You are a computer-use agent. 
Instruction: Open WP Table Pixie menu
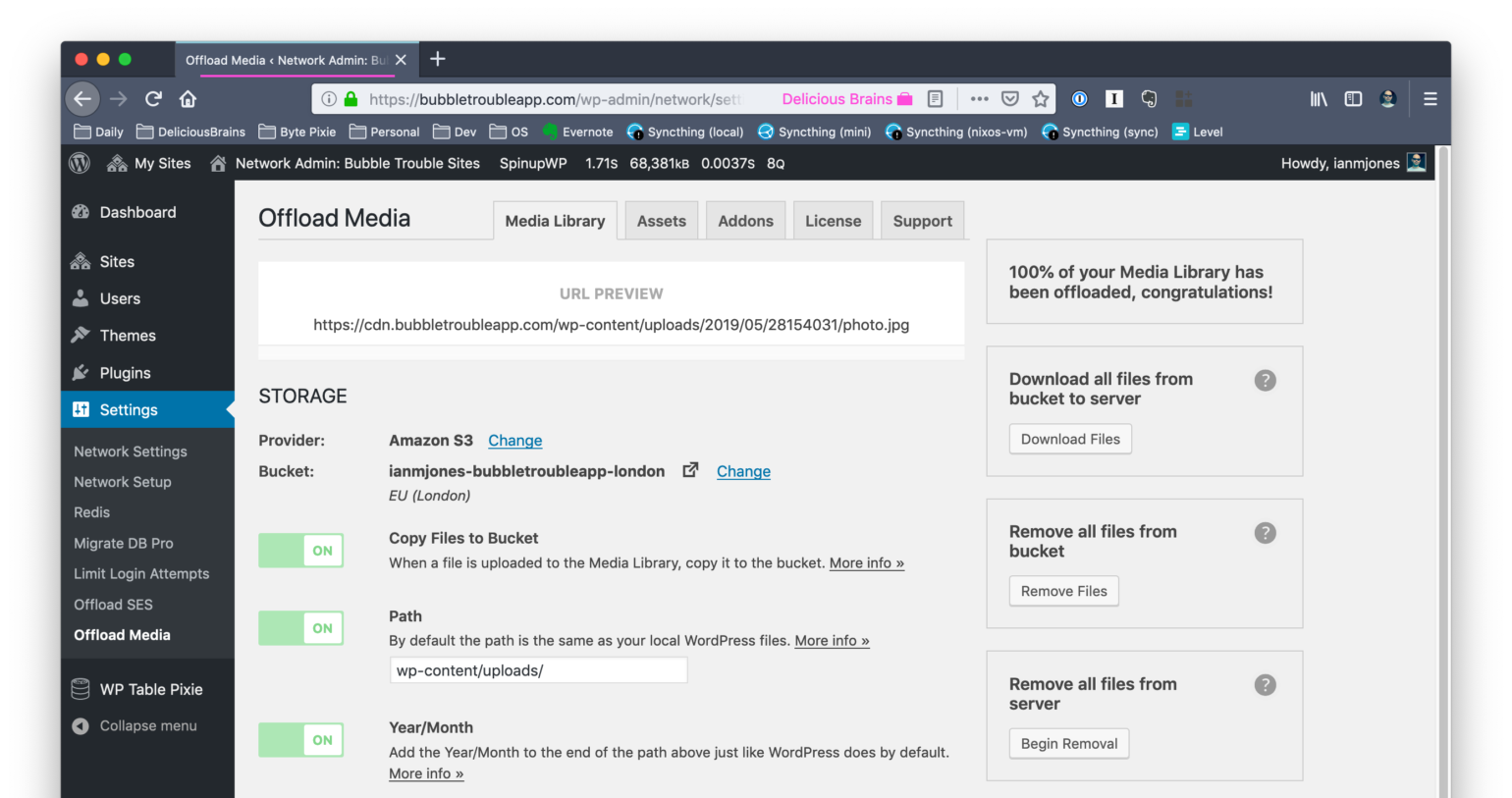click(x=147, y=689)
